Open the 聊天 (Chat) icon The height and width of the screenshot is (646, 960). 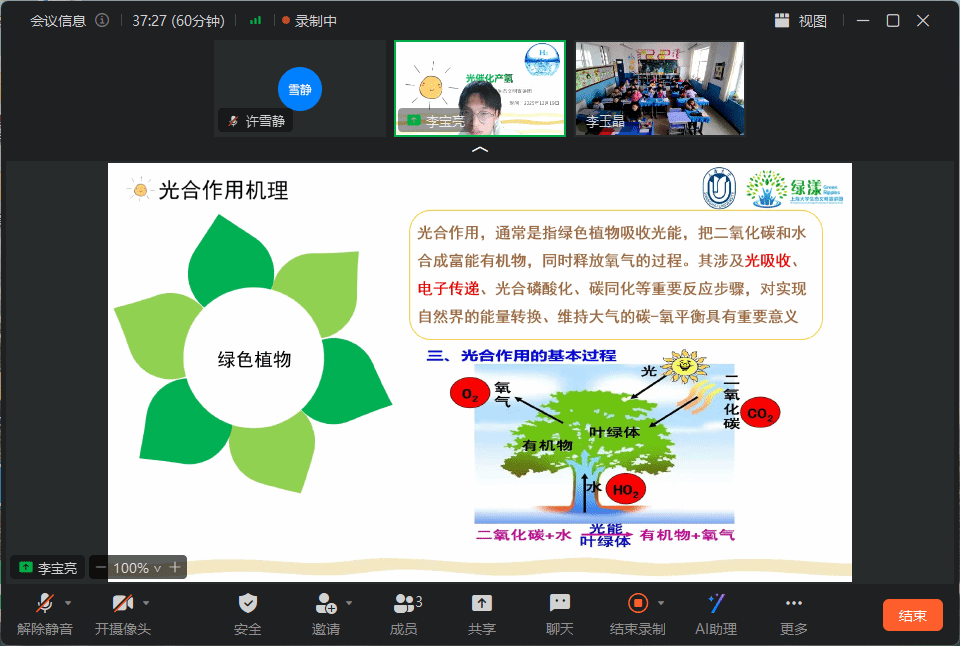tap(559, 603)
